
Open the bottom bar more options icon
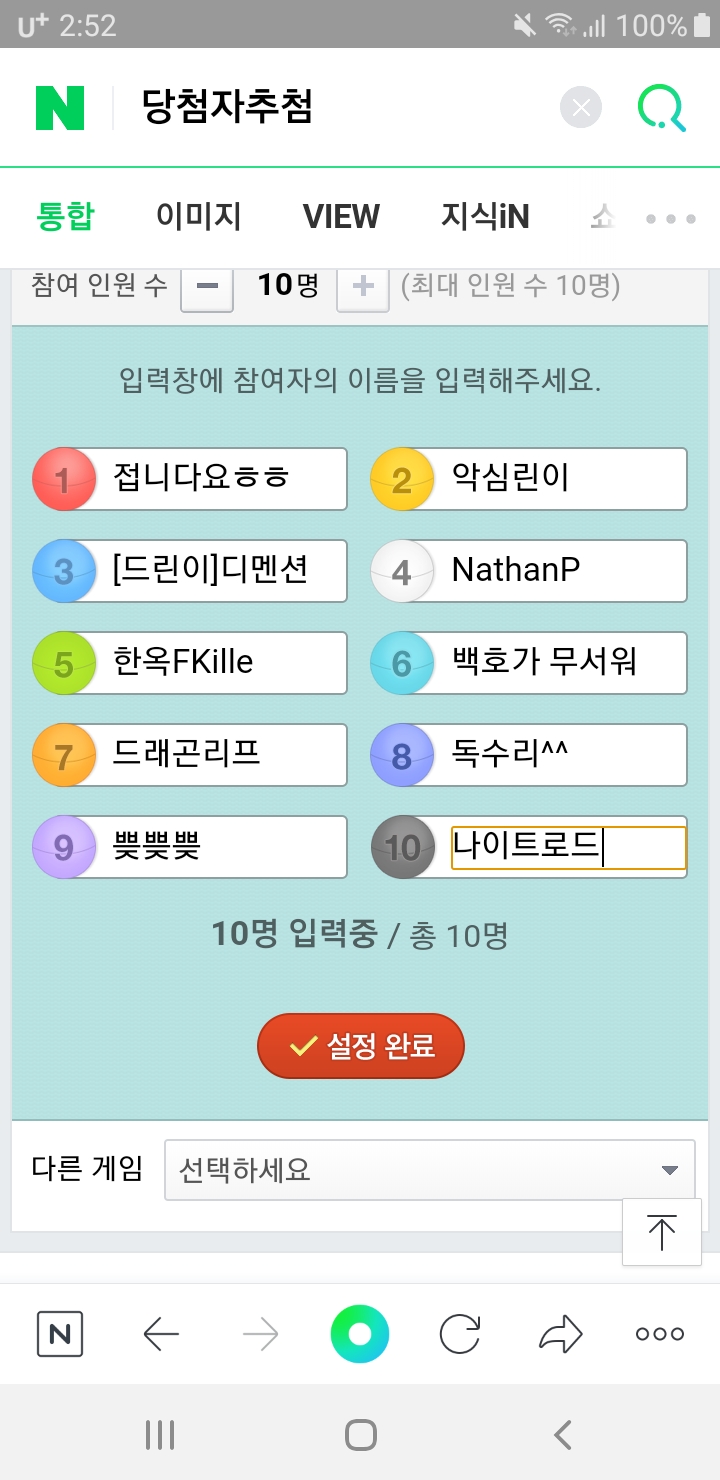pyautogui.click(x=660, y=1334)
